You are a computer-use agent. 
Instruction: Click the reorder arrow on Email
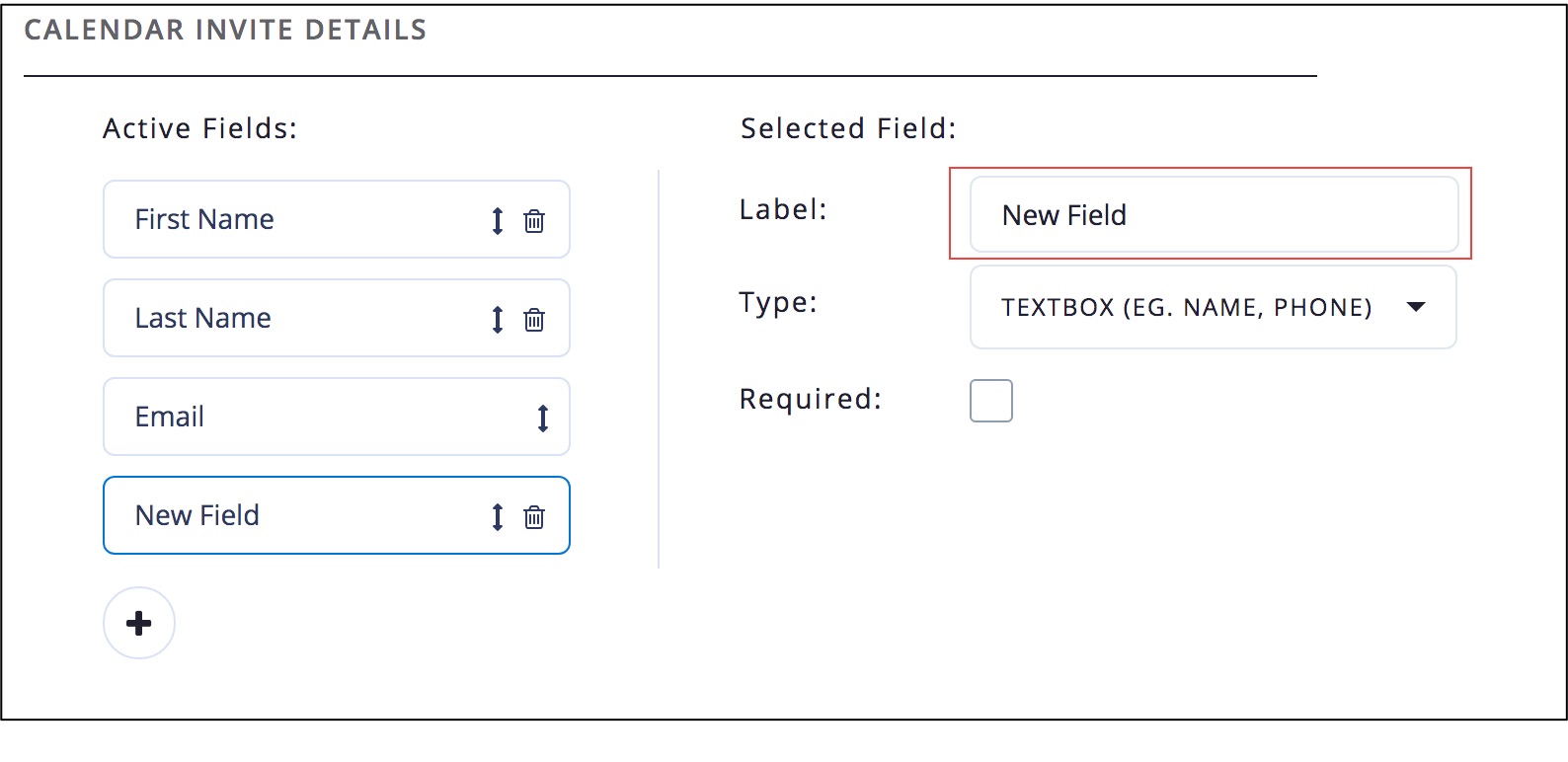click(543, 419)
